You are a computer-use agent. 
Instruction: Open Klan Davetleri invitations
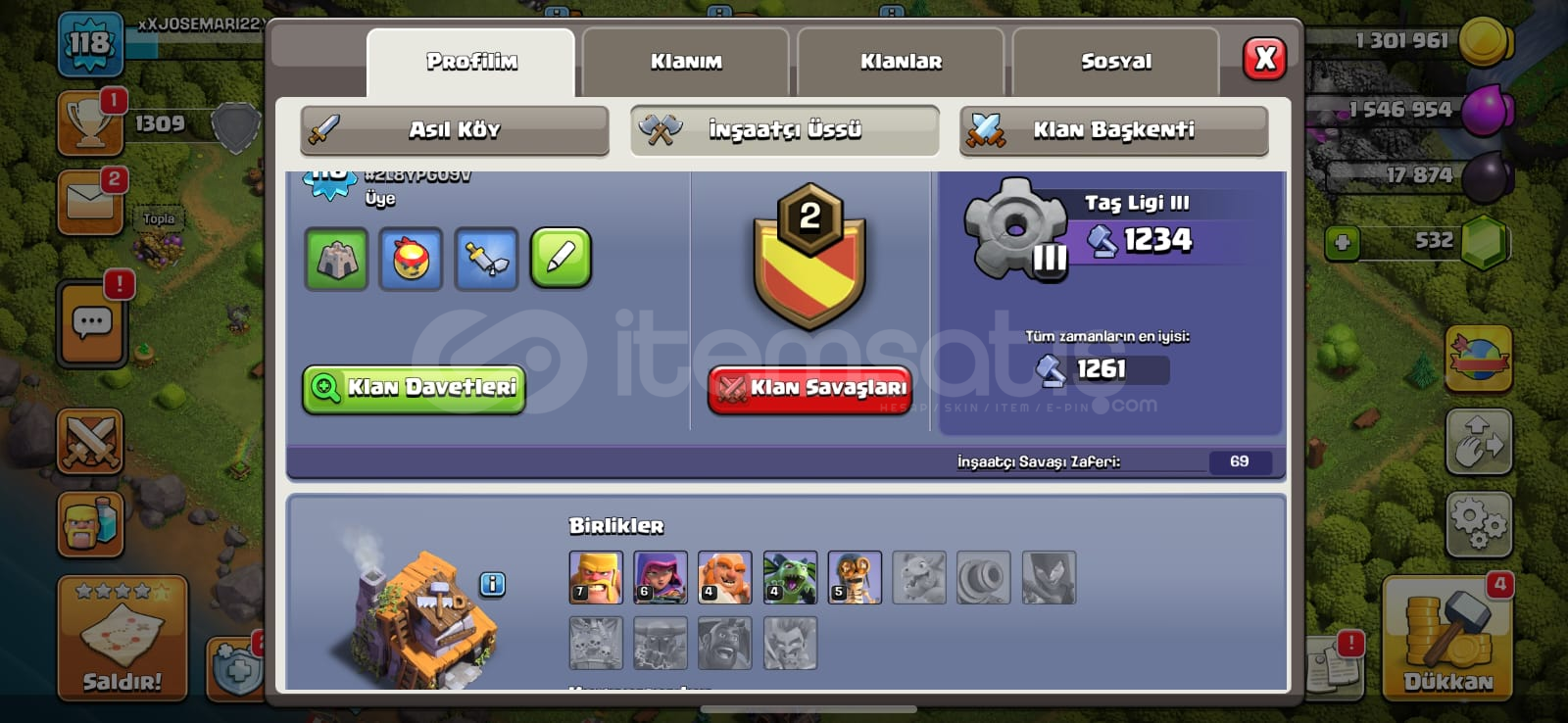pos(414,389)
